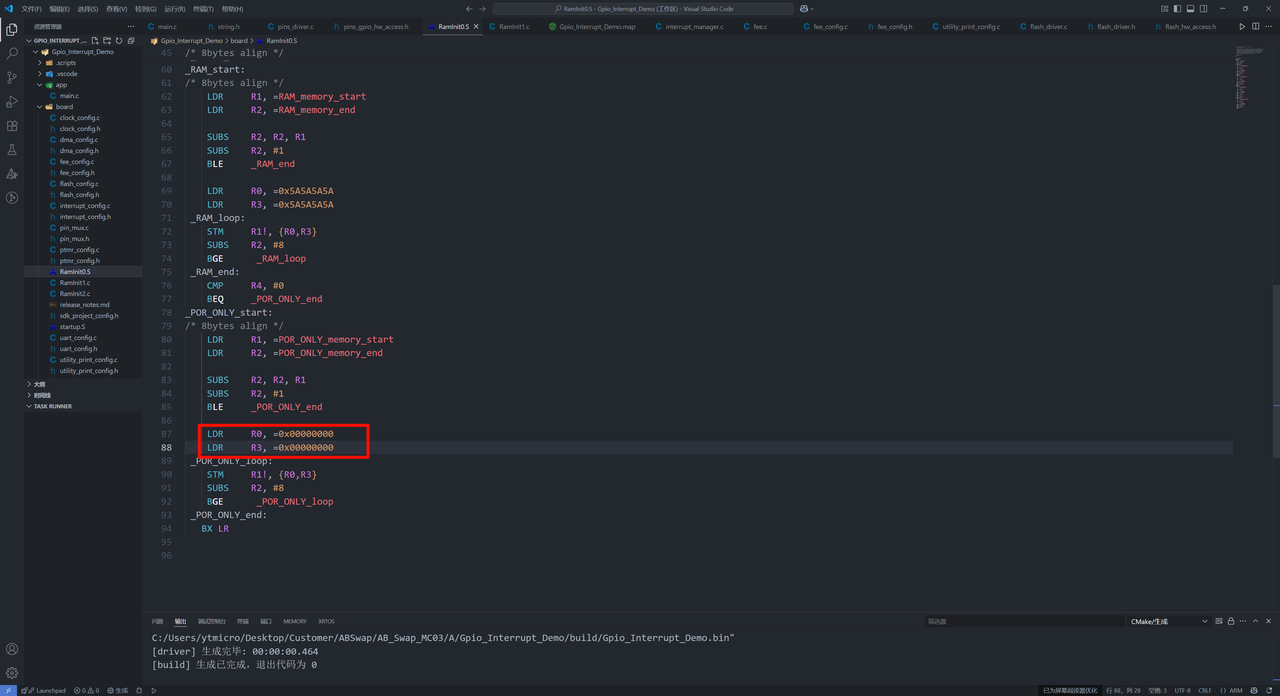Open explorer panel more actions menu
Image resolution: width=1280 pixels, height=696 pixels.
[x=131, y=27]
